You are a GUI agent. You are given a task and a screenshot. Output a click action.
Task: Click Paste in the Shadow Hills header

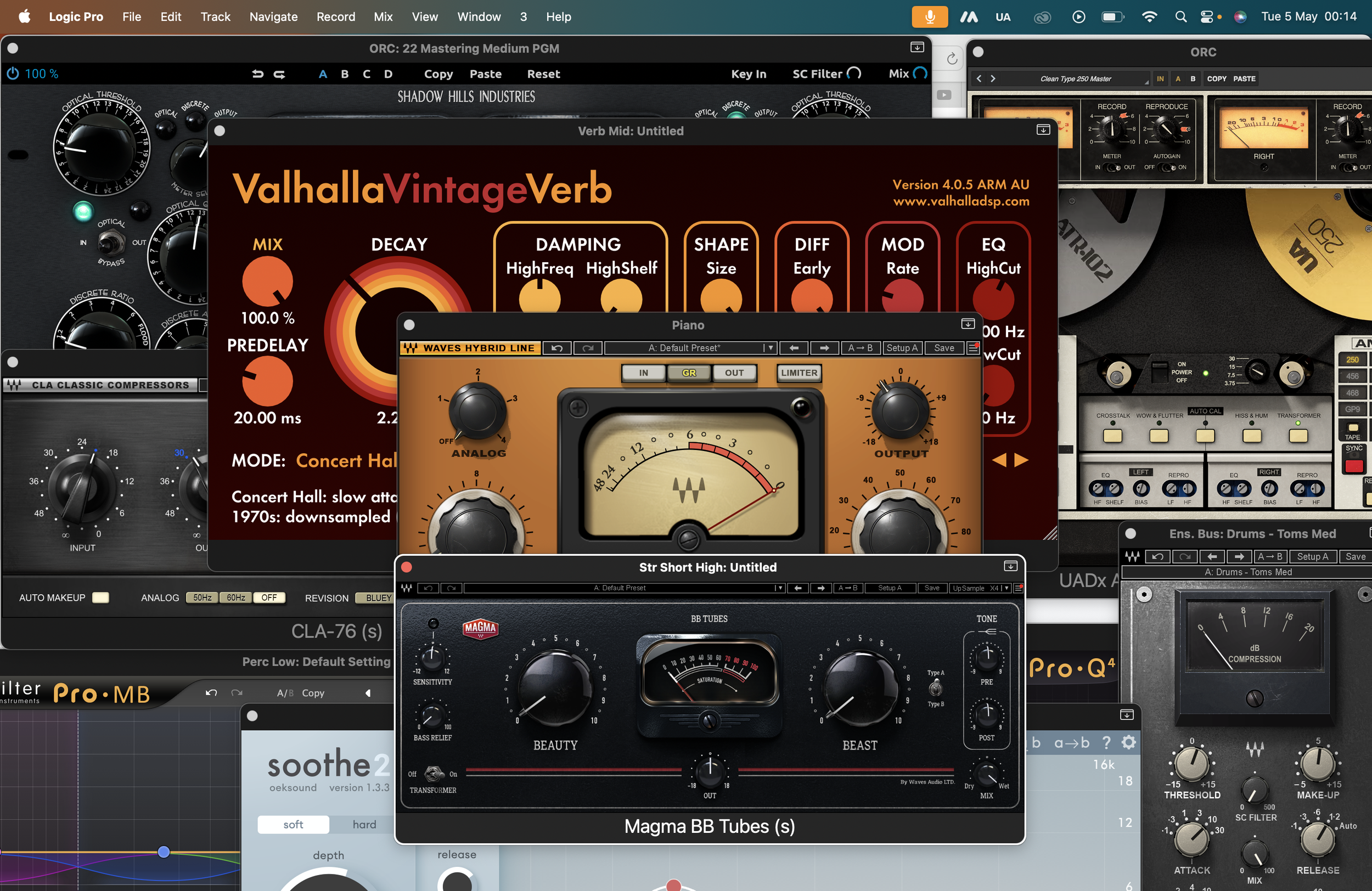click(x=485, y=74)
